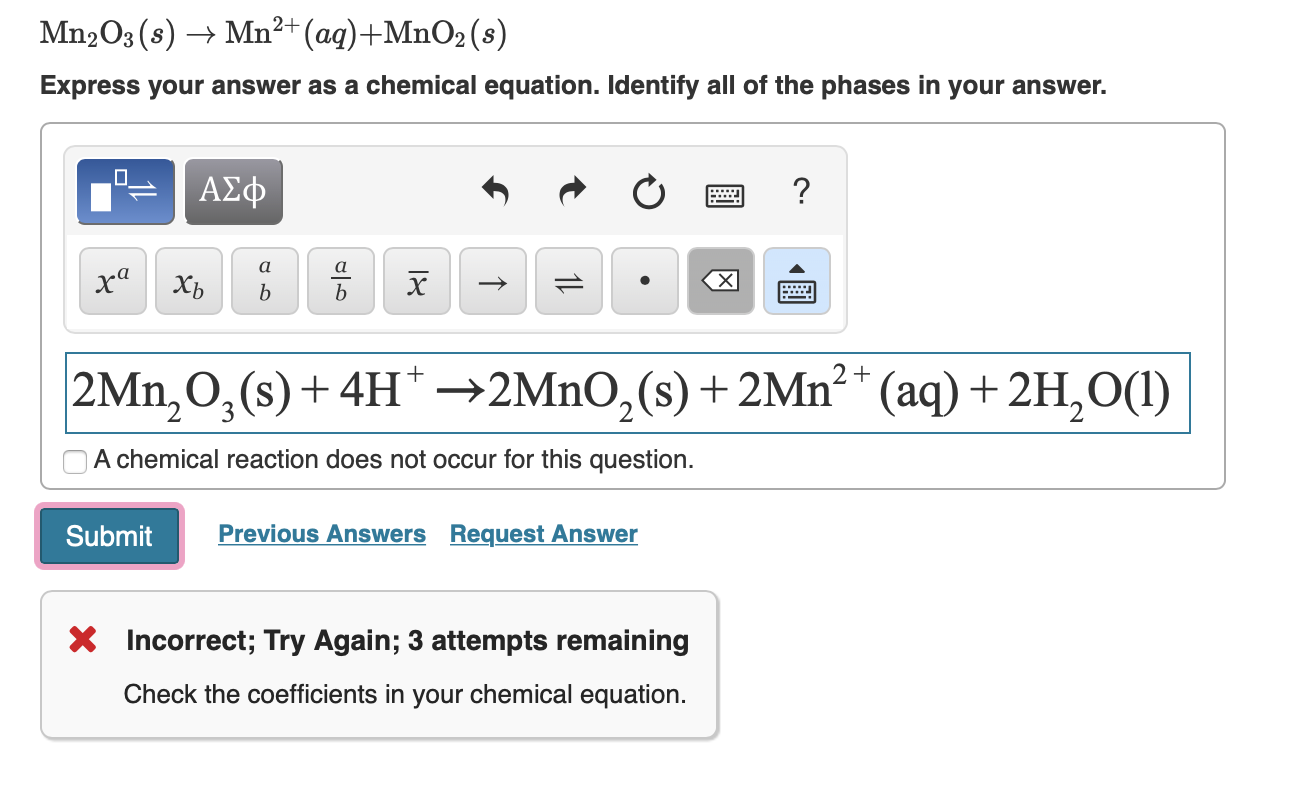Insert a fraction template
Viewport: 1308px width, 790px height.
coord(340,280)
